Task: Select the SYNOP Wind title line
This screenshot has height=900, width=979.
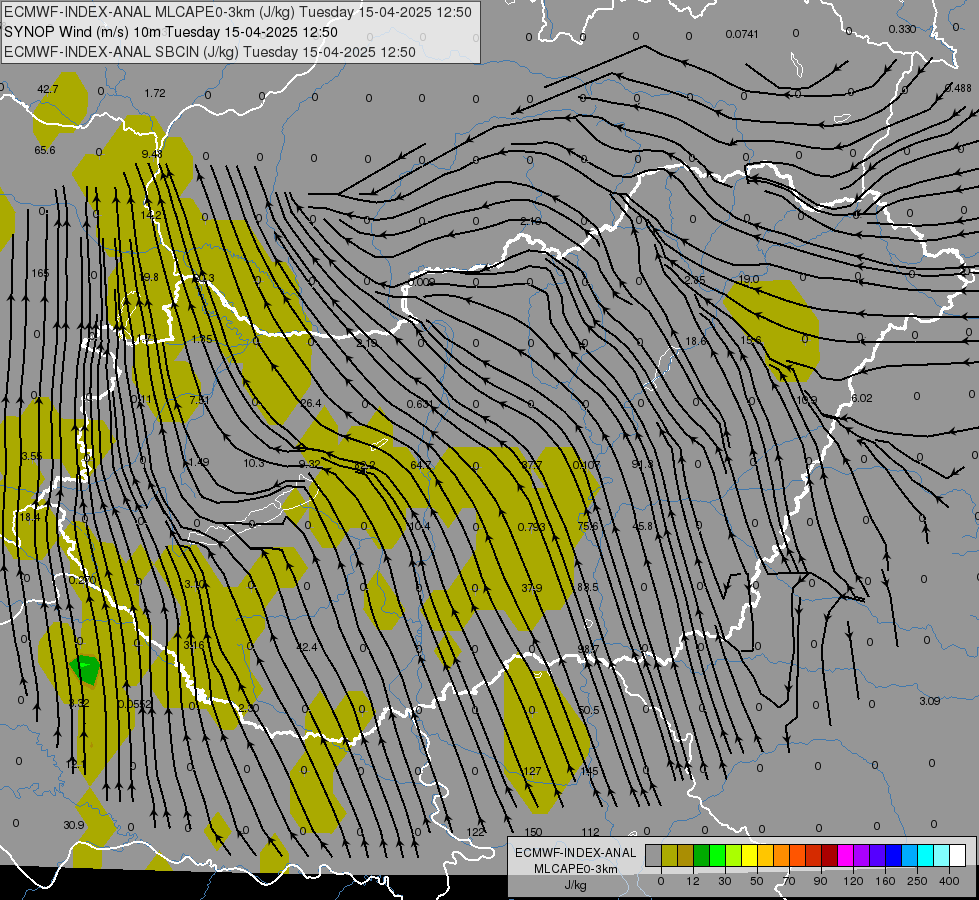Action: (x=170, y=32)
